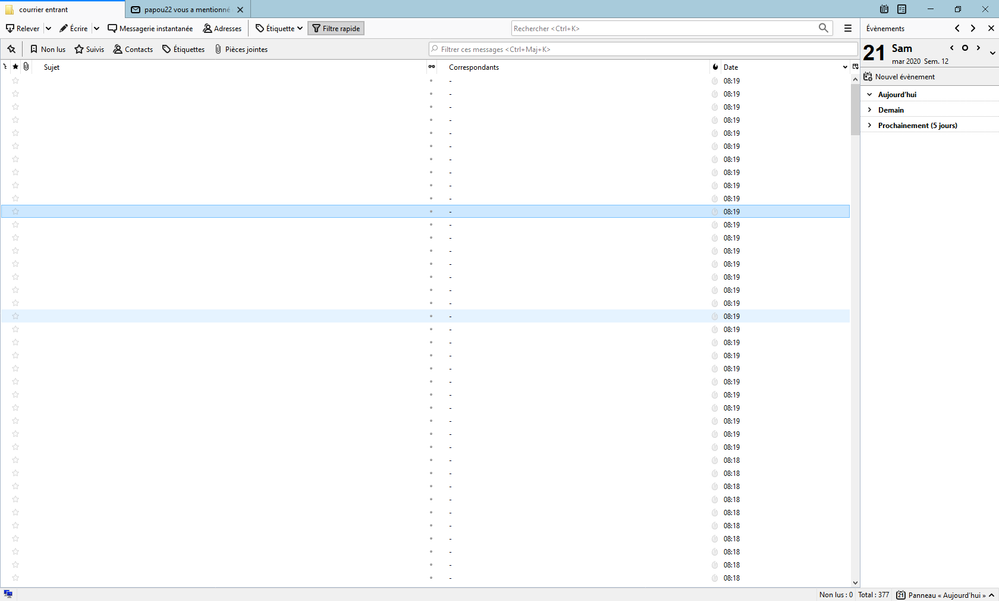Switch to the courrier entrant tab
999x601 pixels.
click(x=60, y=9)
